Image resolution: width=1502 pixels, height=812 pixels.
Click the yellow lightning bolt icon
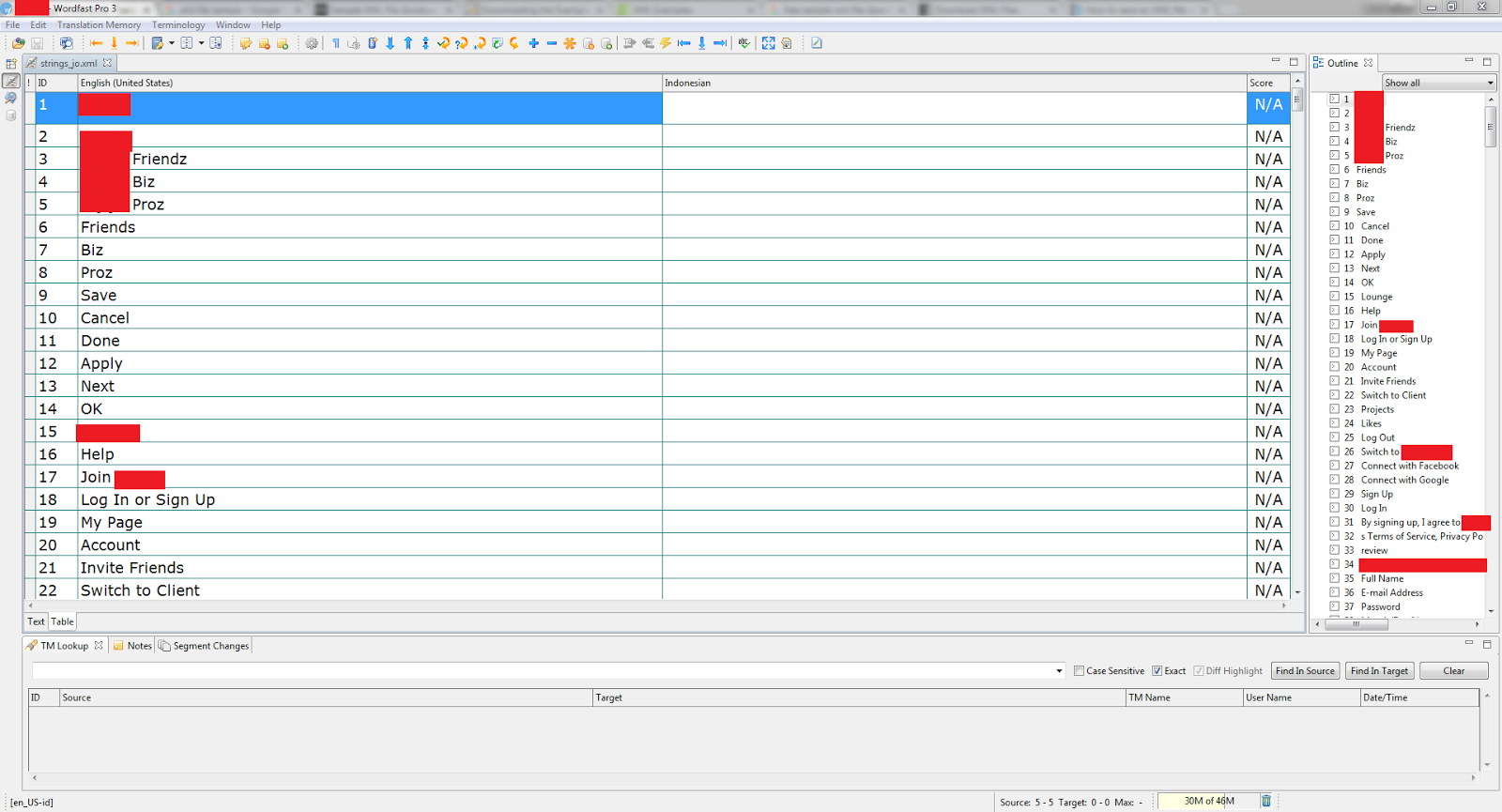[666, 43]
